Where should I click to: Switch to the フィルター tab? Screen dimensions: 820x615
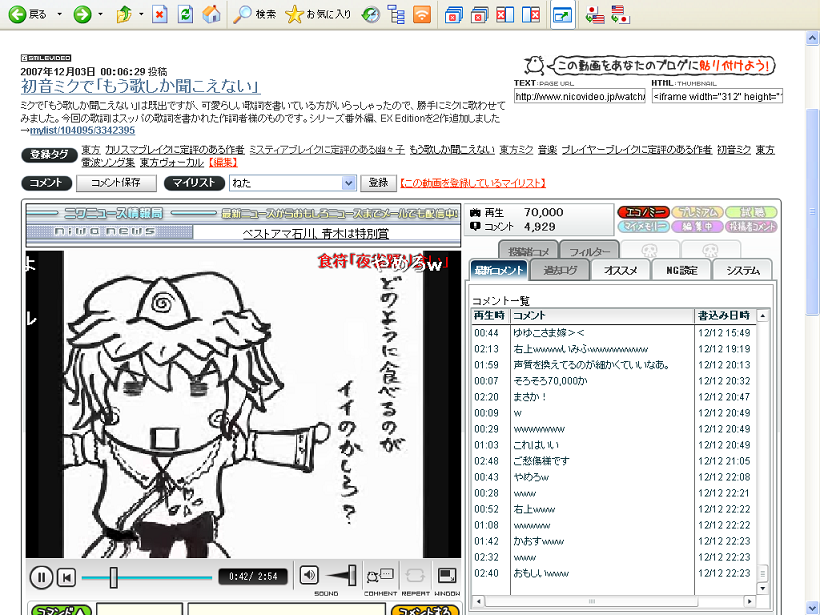coord(589,251)
